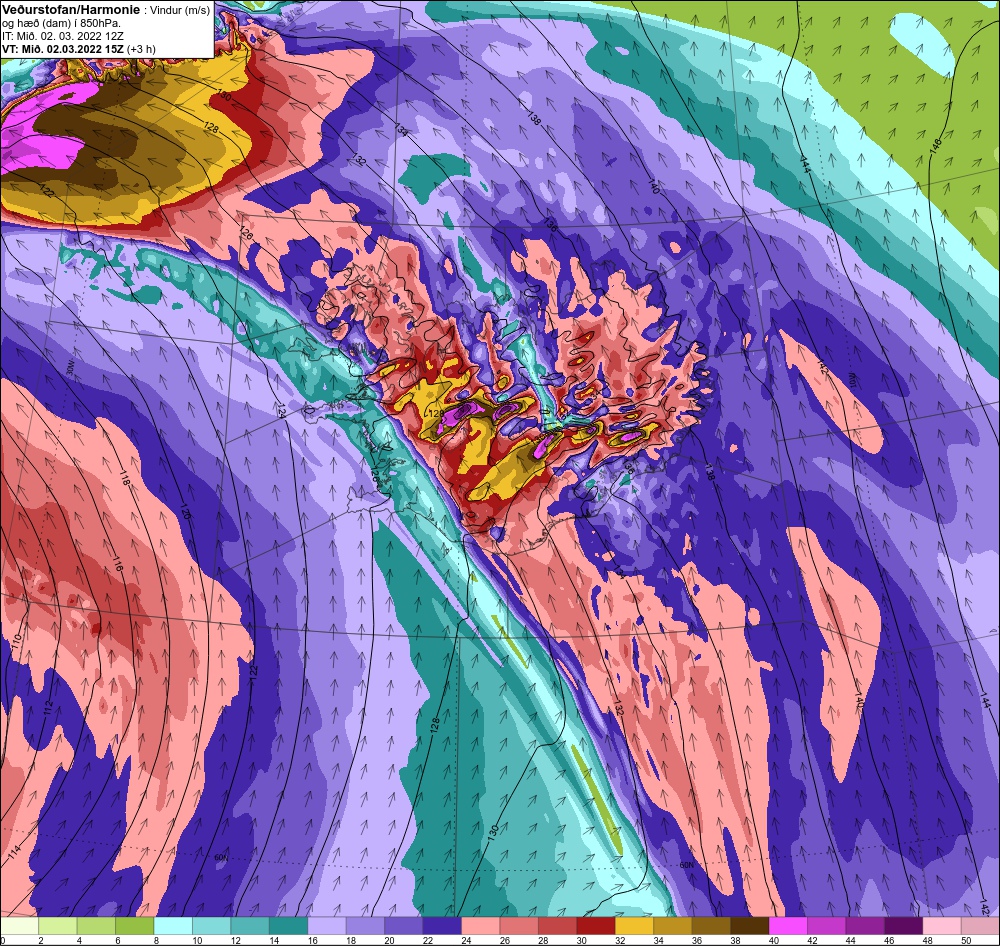This screenshot has width=1000, height=946.
Task: Select the 14–16 m/s dark teal legend swatch
Action: pyautogui.click(x=288, y=926)
